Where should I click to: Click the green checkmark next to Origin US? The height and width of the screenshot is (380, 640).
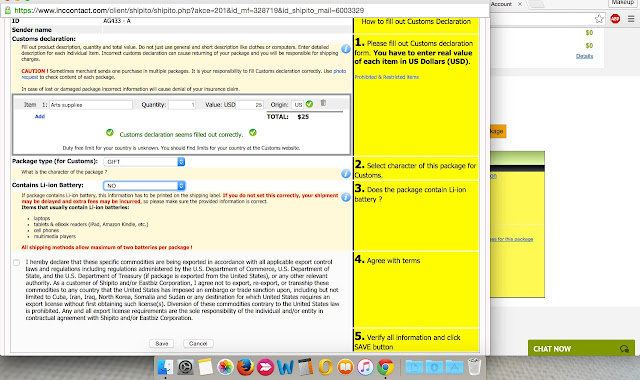(309, 104)
